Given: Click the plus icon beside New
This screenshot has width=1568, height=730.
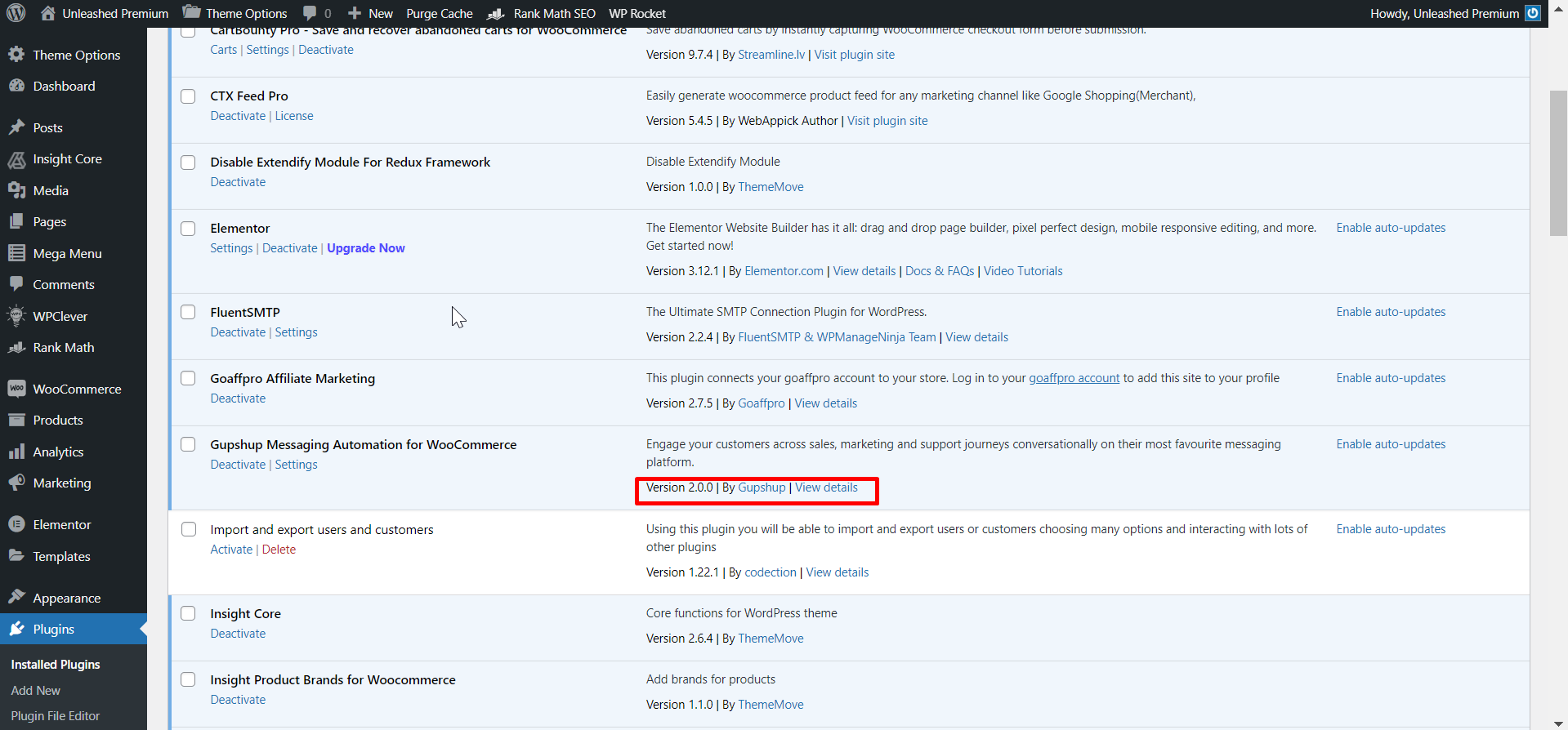Looking at the screenshot, I should click(355, 13).
